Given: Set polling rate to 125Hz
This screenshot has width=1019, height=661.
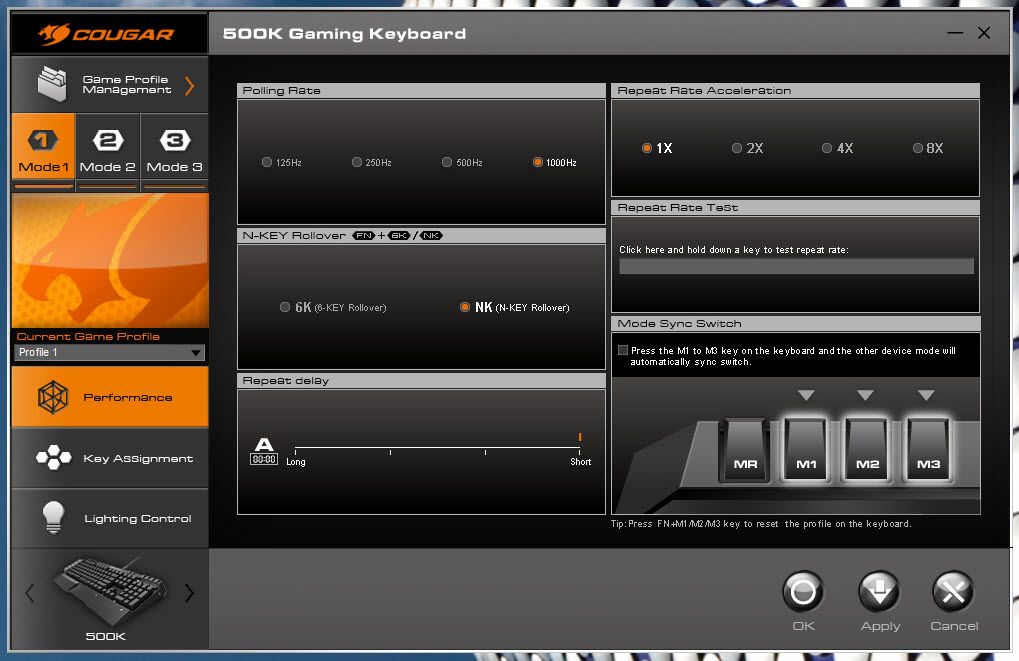Looking at the screenshot, I should (x=267, y=162).
